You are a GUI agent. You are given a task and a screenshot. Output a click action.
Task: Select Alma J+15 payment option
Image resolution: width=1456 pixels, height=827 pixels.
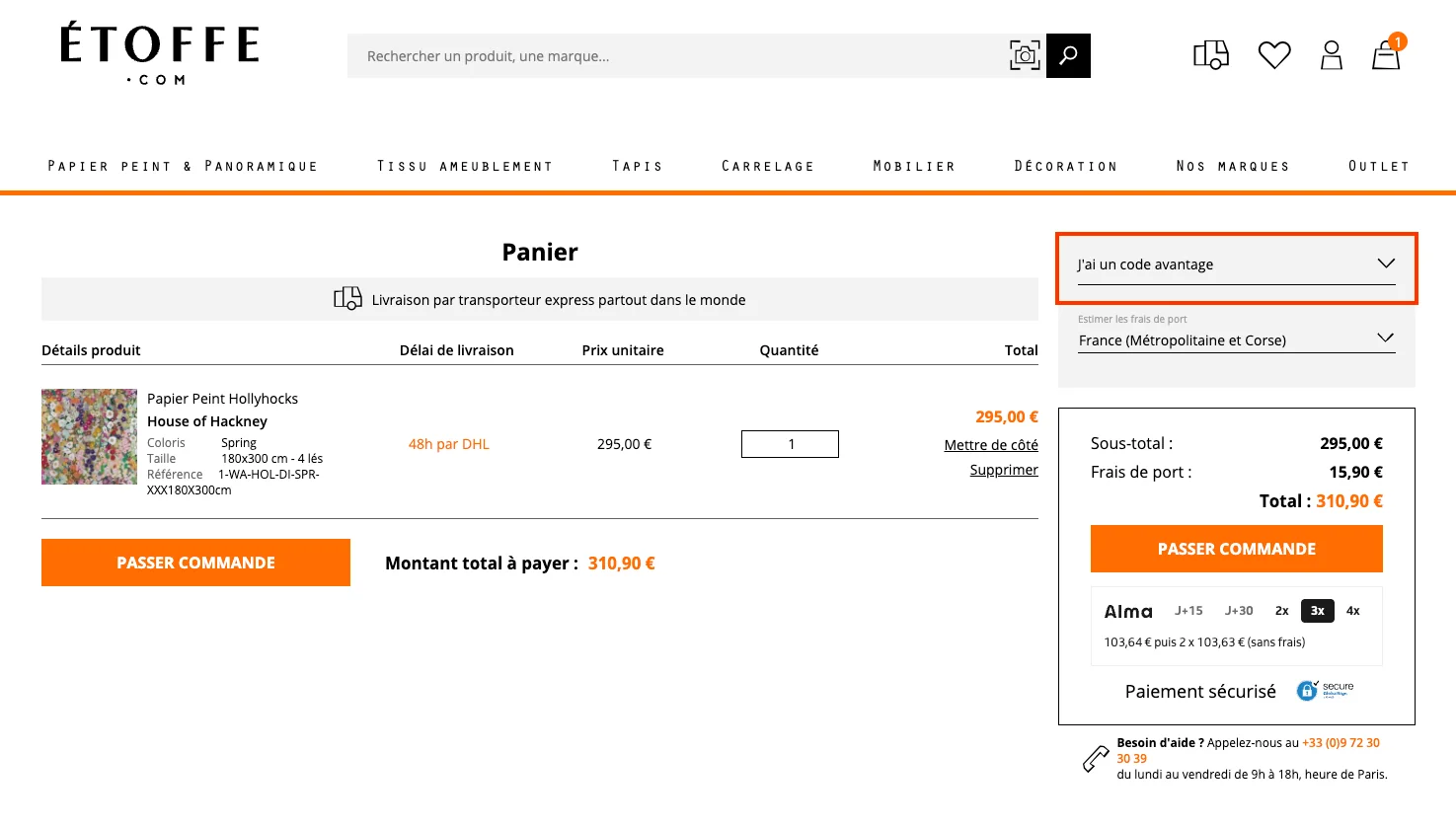(x=1188, y=611)
